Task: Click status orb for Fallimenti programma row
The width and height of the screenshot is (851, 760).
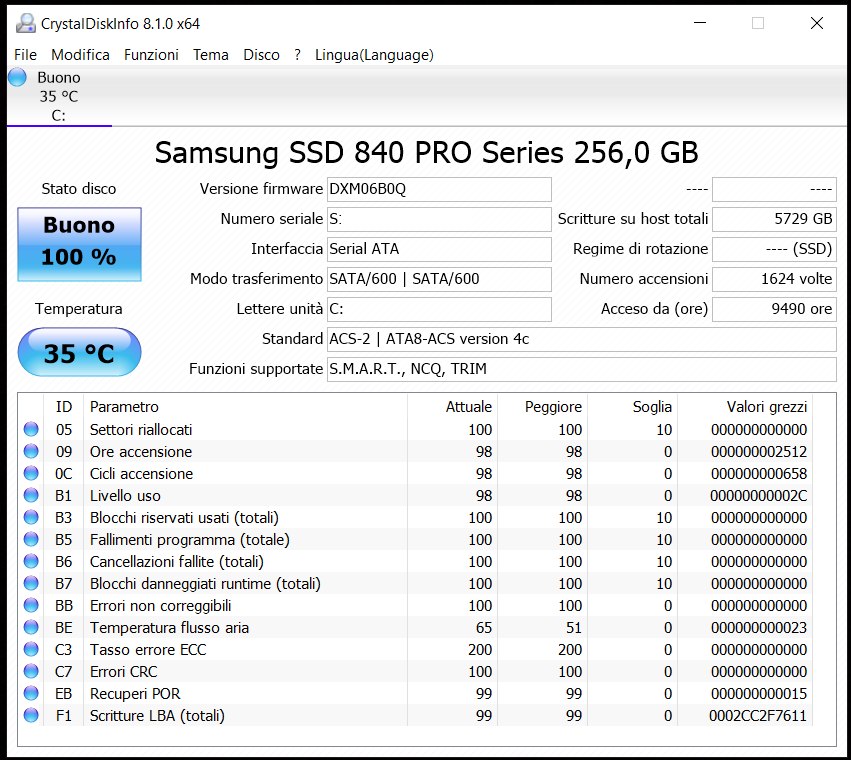Action: click(31, 540)
